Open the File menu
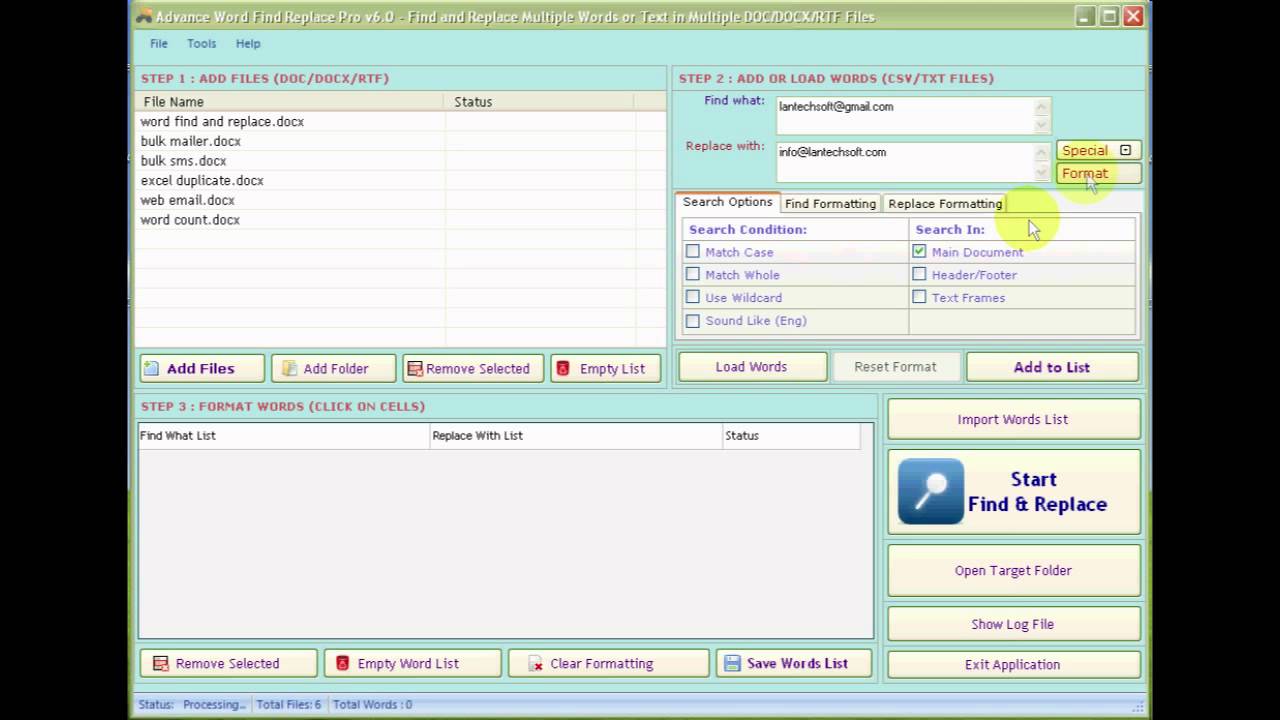Screen dimensions: 1280x720 (x=159, y=43)
